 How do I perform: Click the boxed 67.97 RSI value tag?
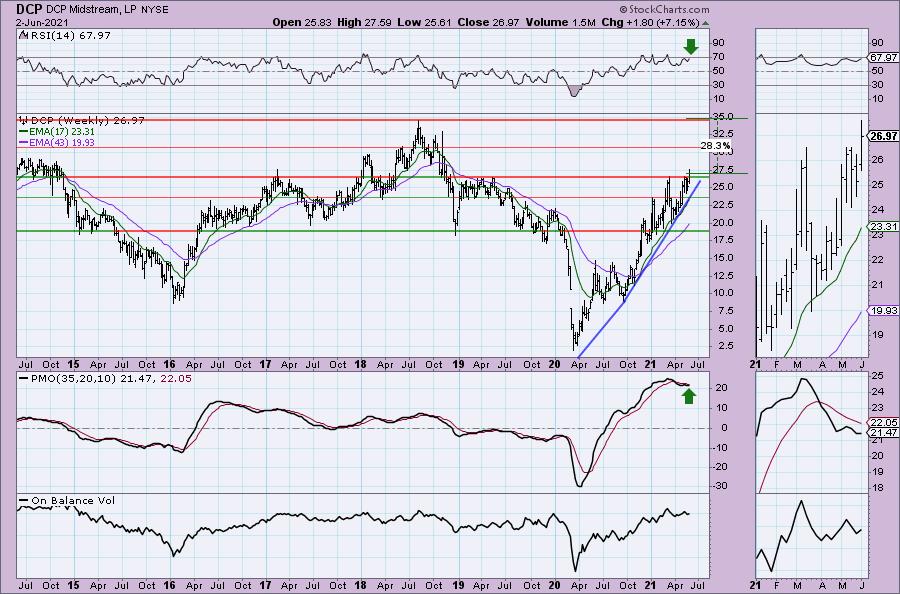click(883, 57)
